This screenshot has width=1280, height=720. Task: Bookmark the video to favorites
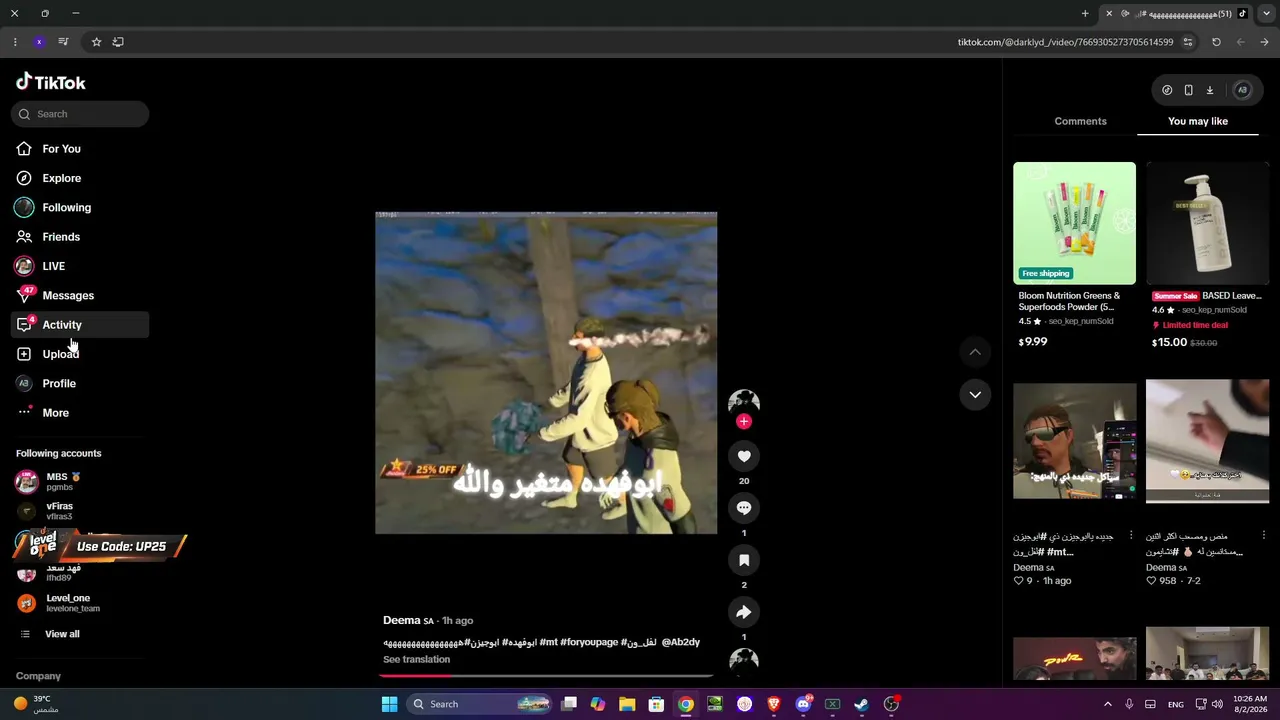(x=744, y=560)
